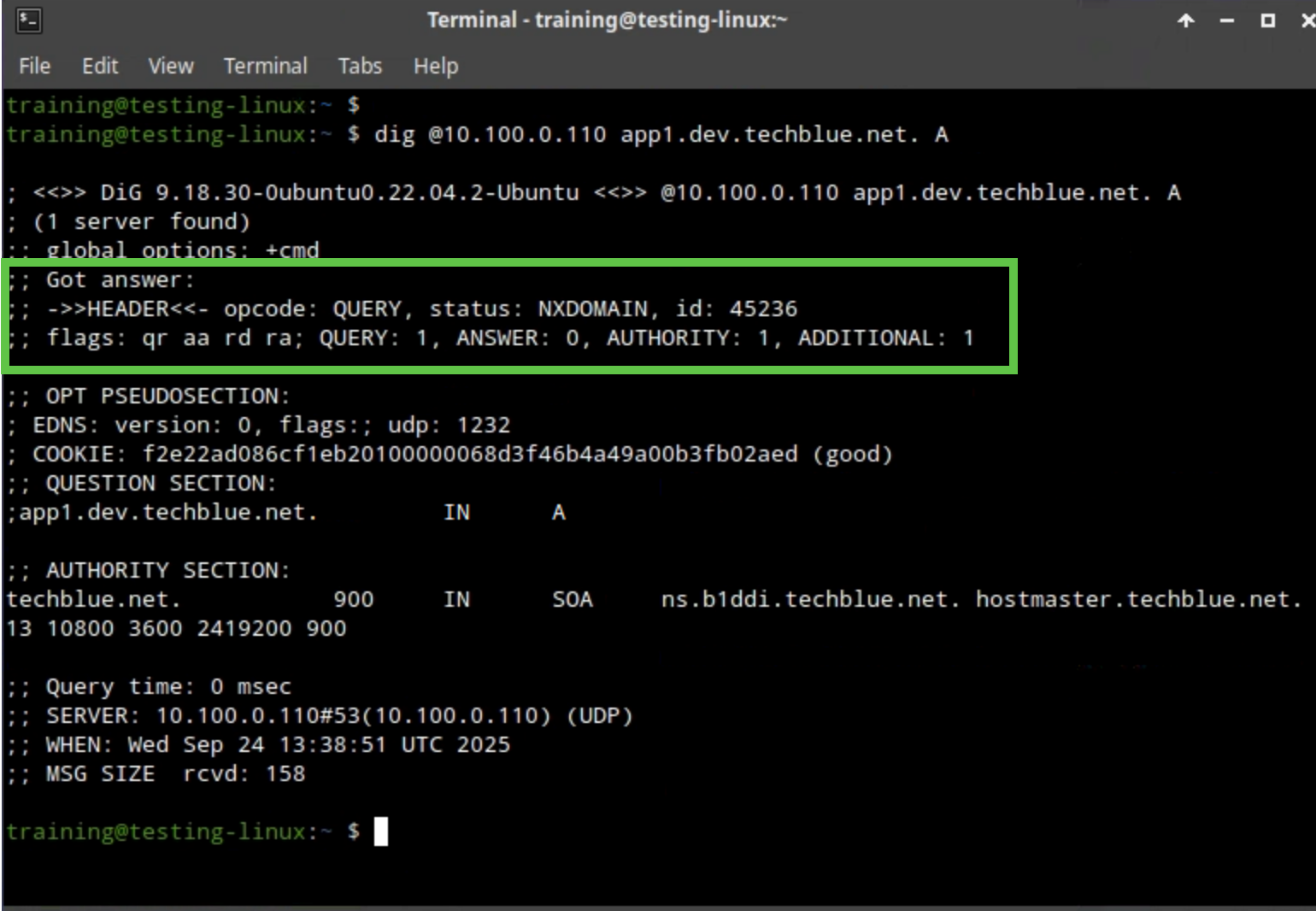Click the typed 'dig' command word

point(394,134)
